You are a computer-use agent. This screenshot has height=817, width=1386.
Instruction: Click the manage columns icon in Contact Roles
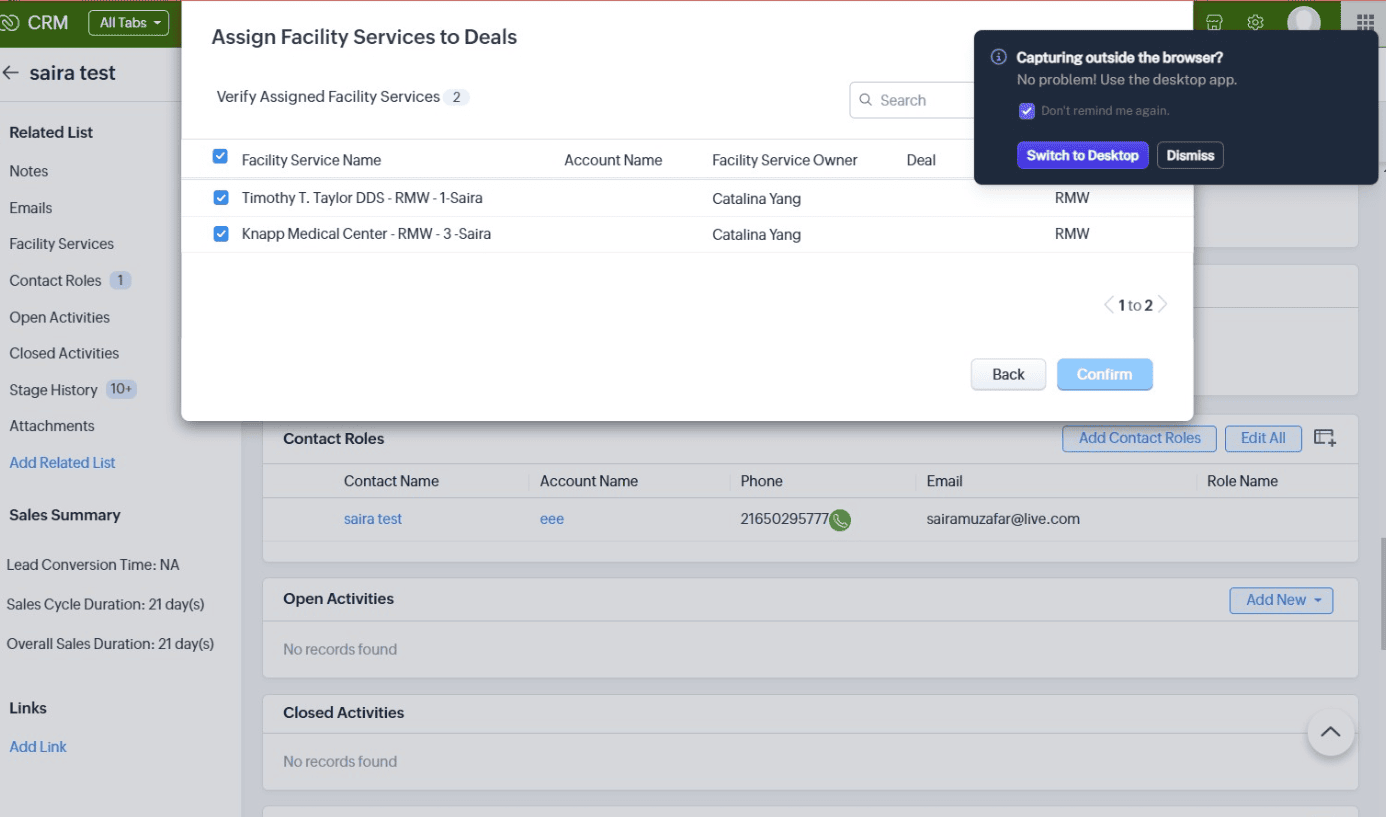[x=1325, y=438]
